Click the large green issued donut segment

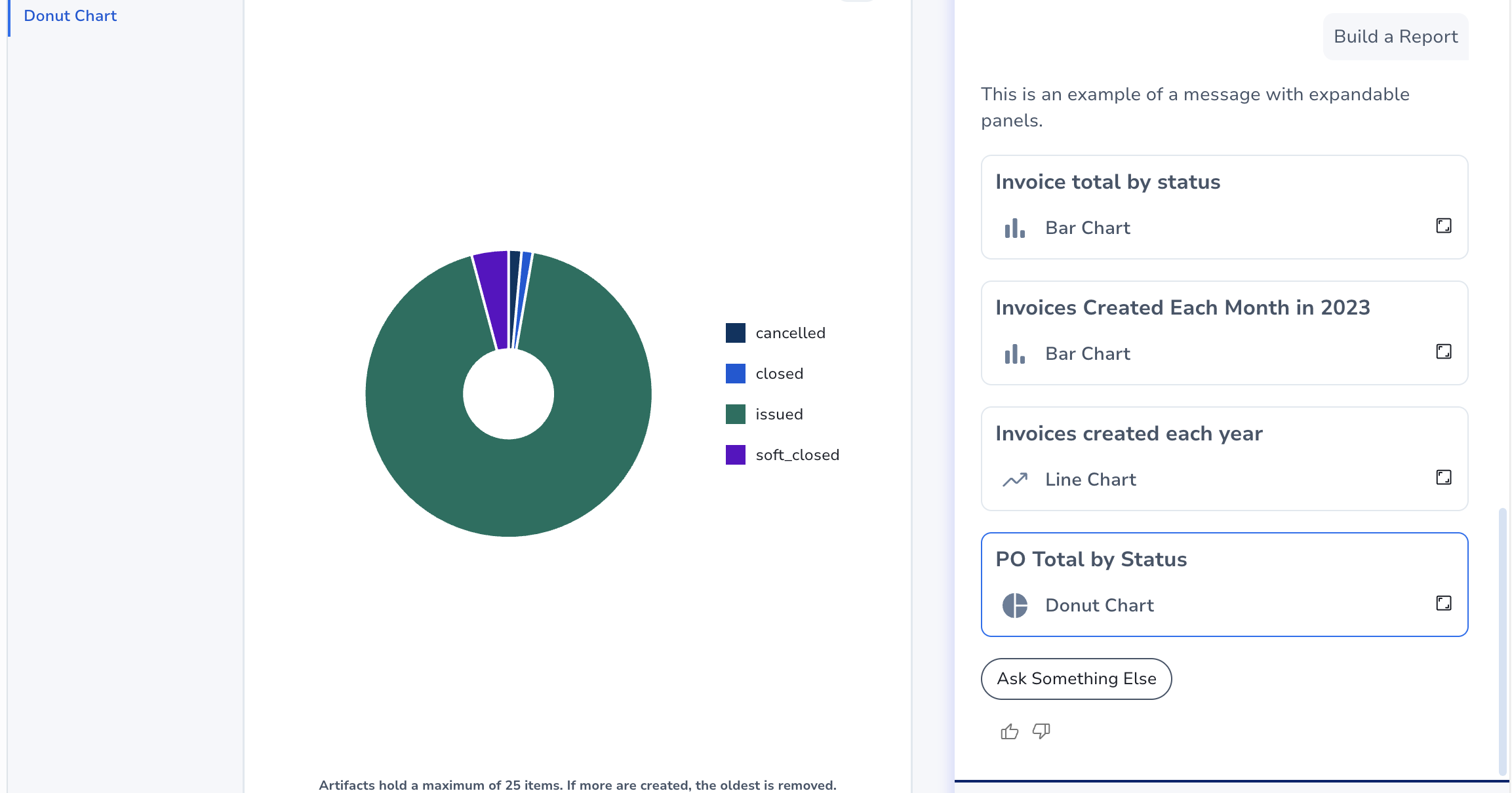click(509, 488)
